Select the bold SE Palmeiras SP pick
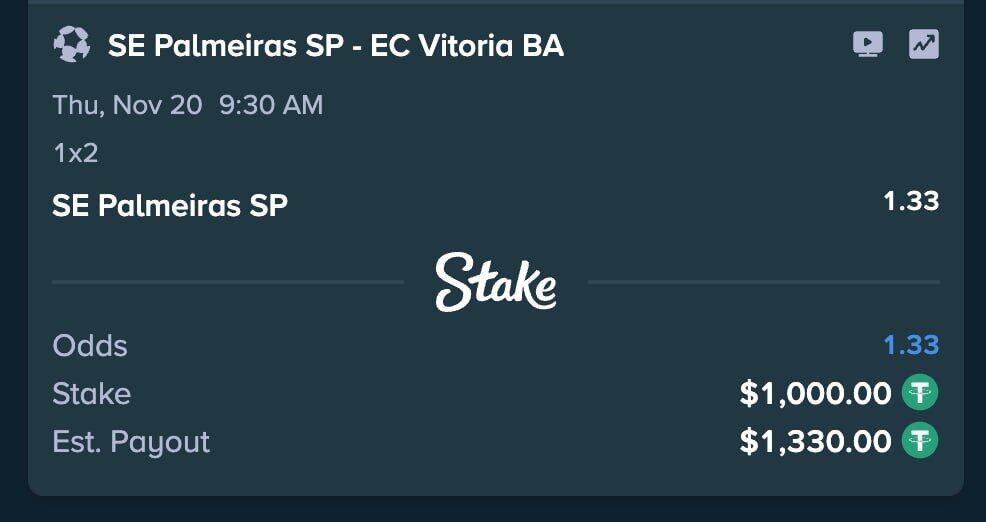Viewport: 986px width, 522px height. pyautogui.click(x=170, y=206)
